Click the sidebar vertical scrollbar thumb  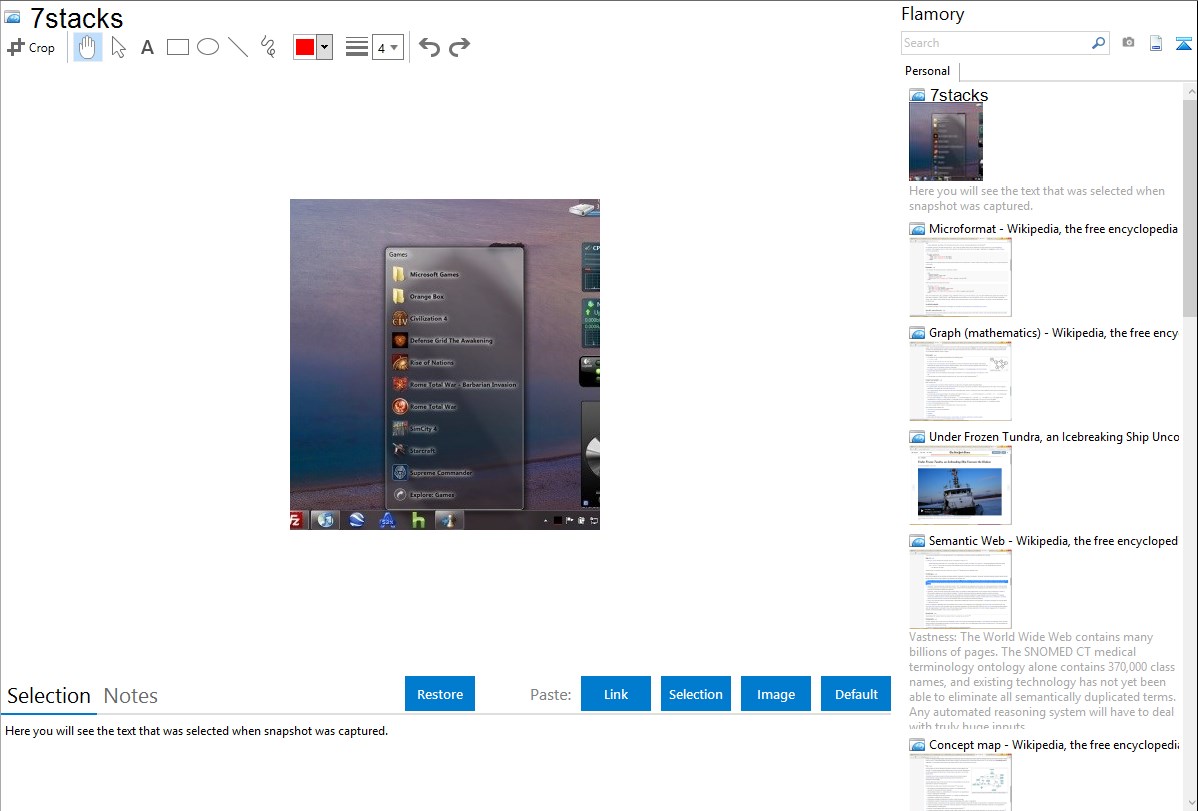pyautogui.click(x=1190, y=207)
